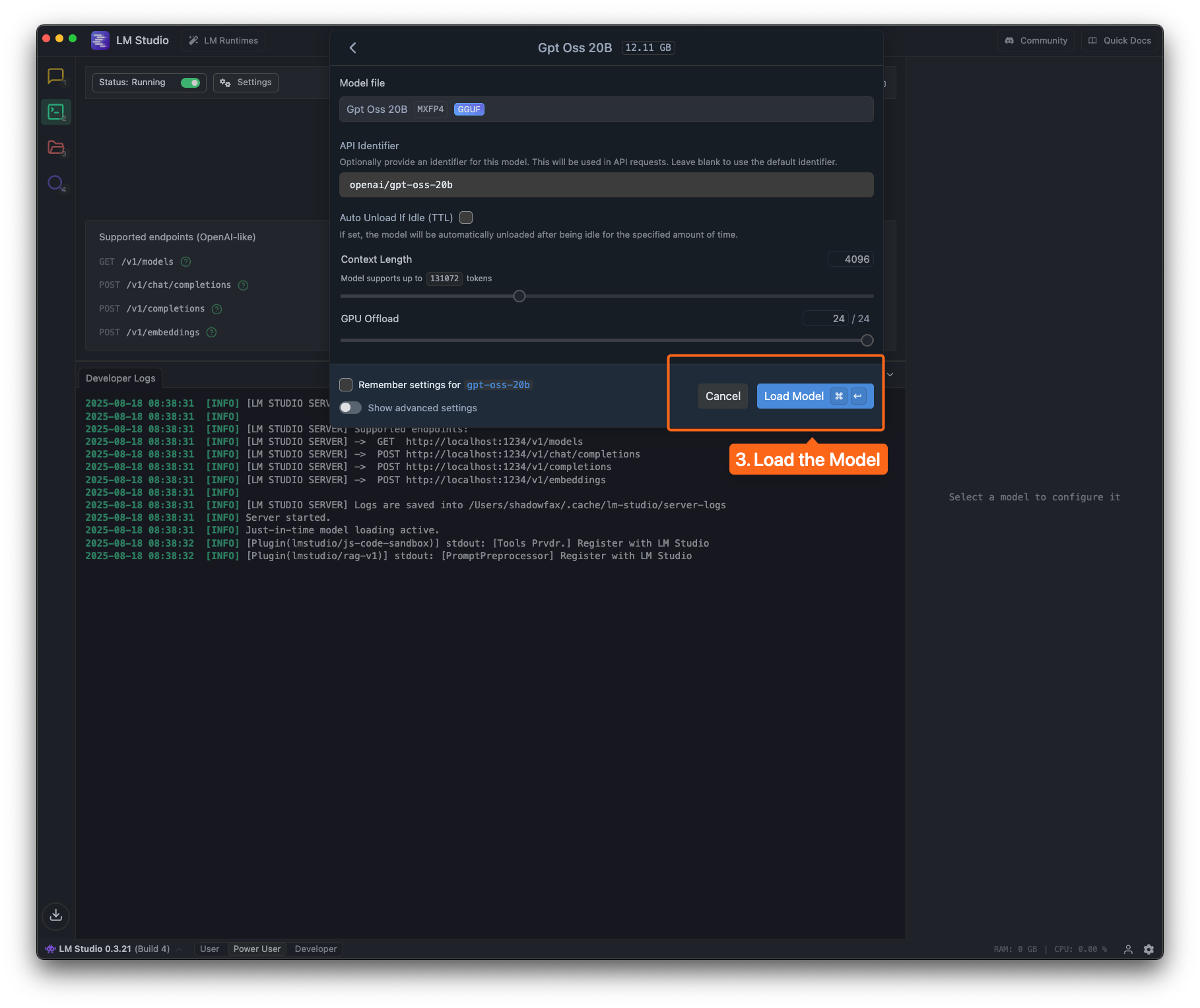Click the Context Length slider handle
This screenshot has width=1200, height=1008.
click(x=519, y=296)
